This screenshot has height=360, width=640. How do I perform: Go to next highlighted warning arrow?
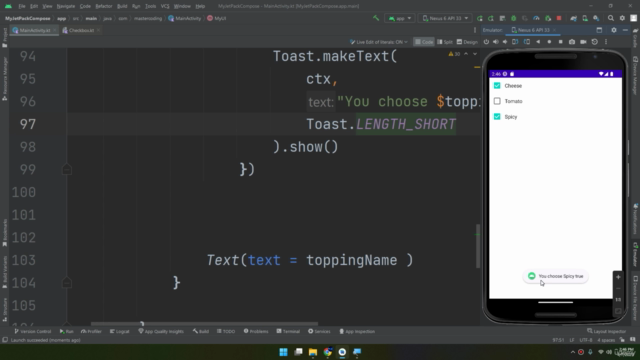[x=475, y=54]
